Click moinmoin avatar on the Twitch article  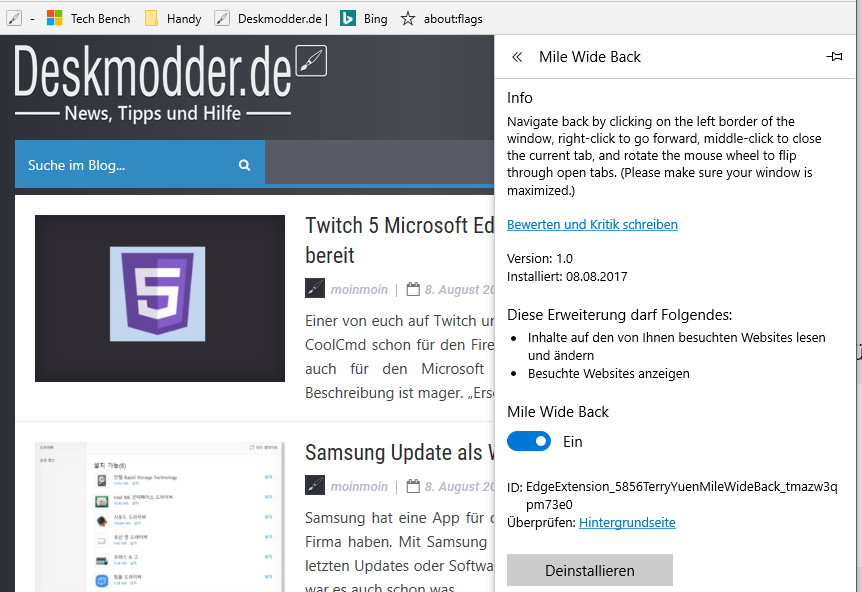click(315, 289)
